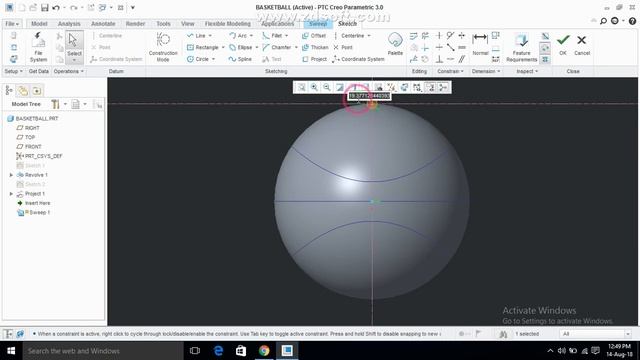
Task: Open the Arc dropdown arrow
Action: (251, 36)
